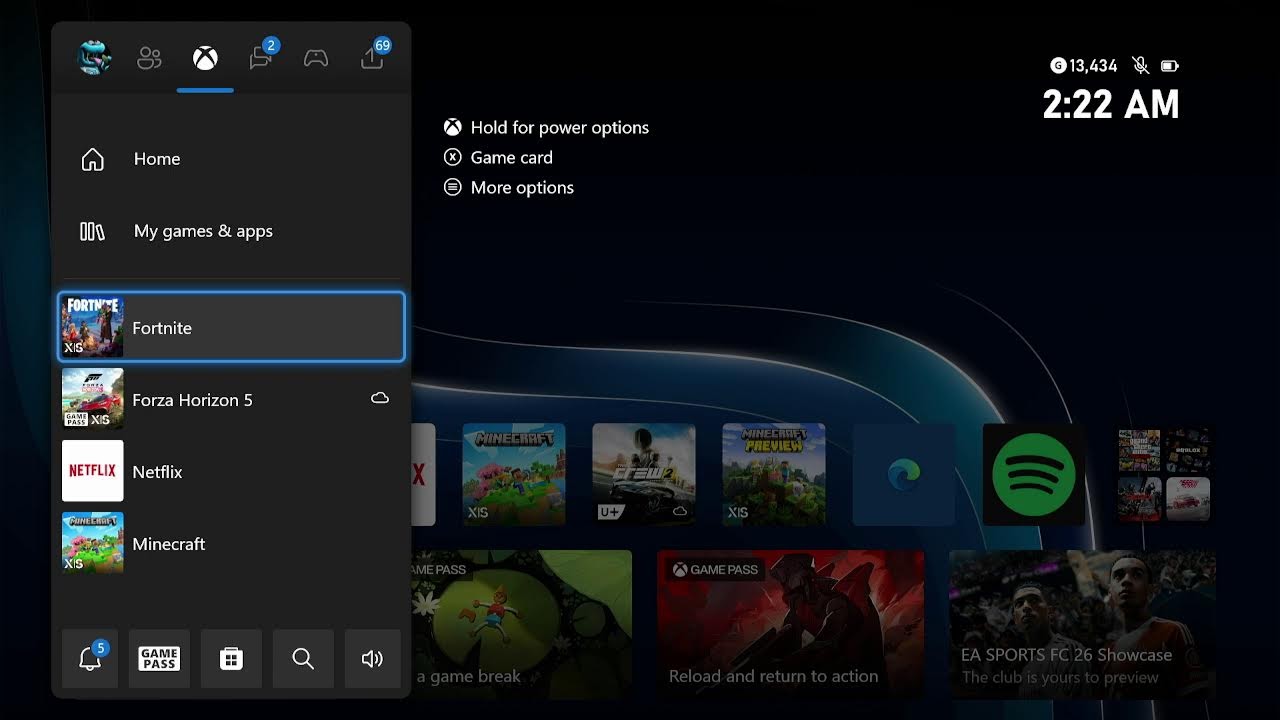Open My games & apps
Viewport: 1280px width, 720px height.
pos(231,231)
